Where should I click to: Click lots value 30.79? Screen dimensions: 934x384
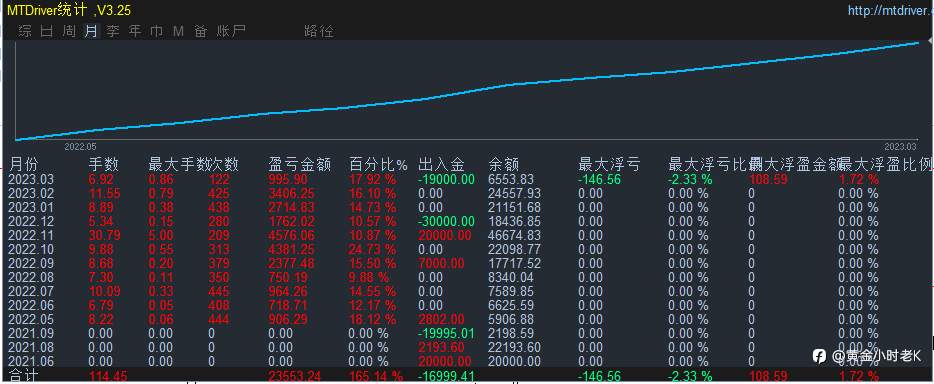[104, 235]
